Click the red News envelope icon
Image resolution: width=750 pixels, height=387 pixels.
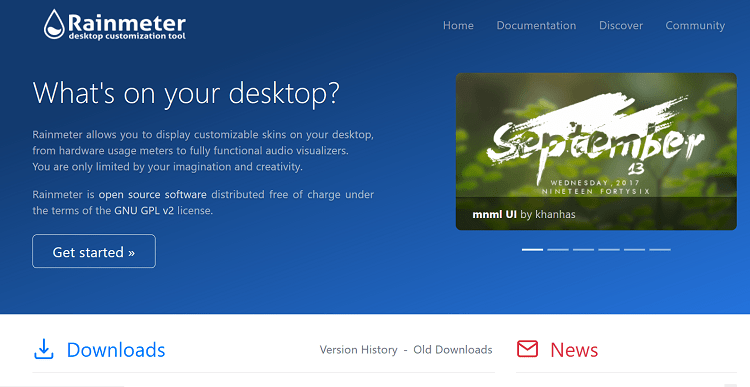pyautogui.click(x=527, y=349)
